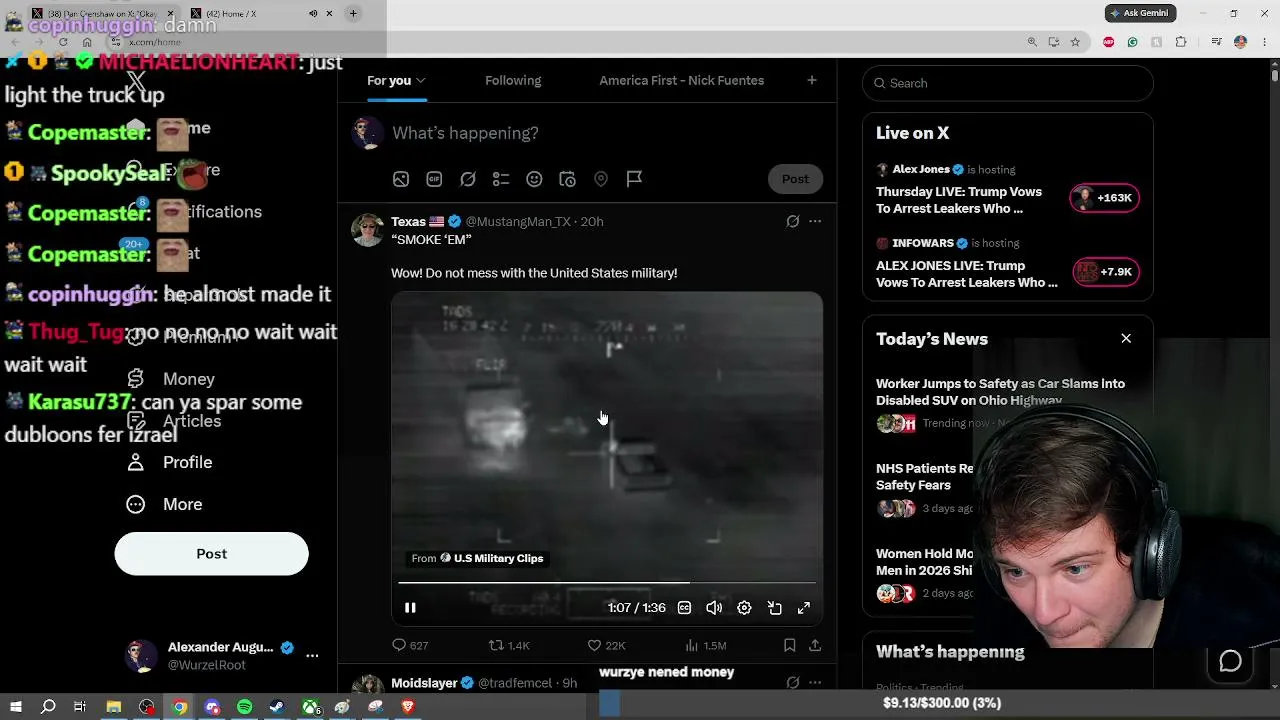The width and height of the screenshot is (1280, 720).
Task: Mute the video sound
Action: coord(714,608)
